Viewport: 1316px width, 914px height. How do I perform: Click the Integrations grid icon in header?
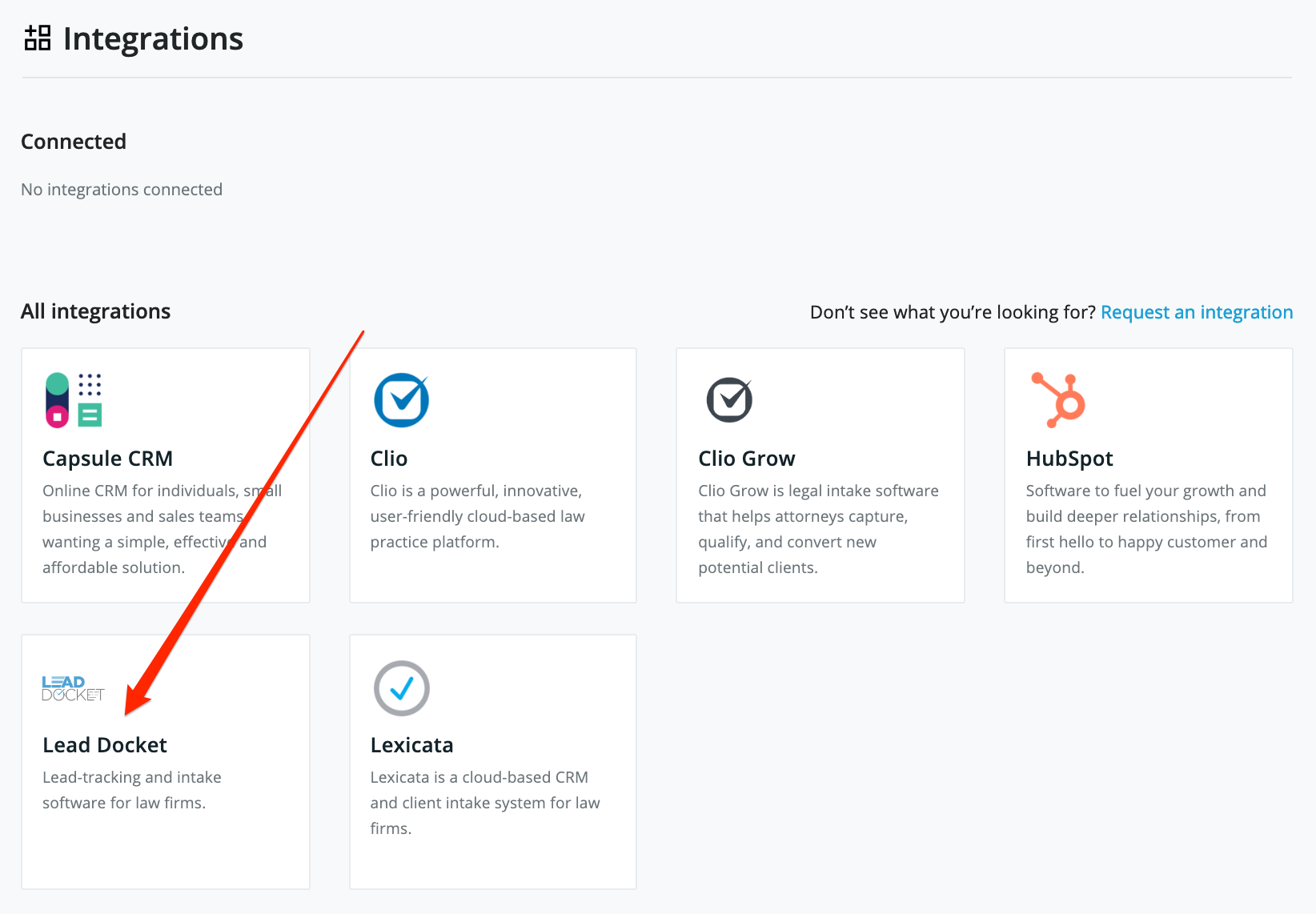pos(36,37)
